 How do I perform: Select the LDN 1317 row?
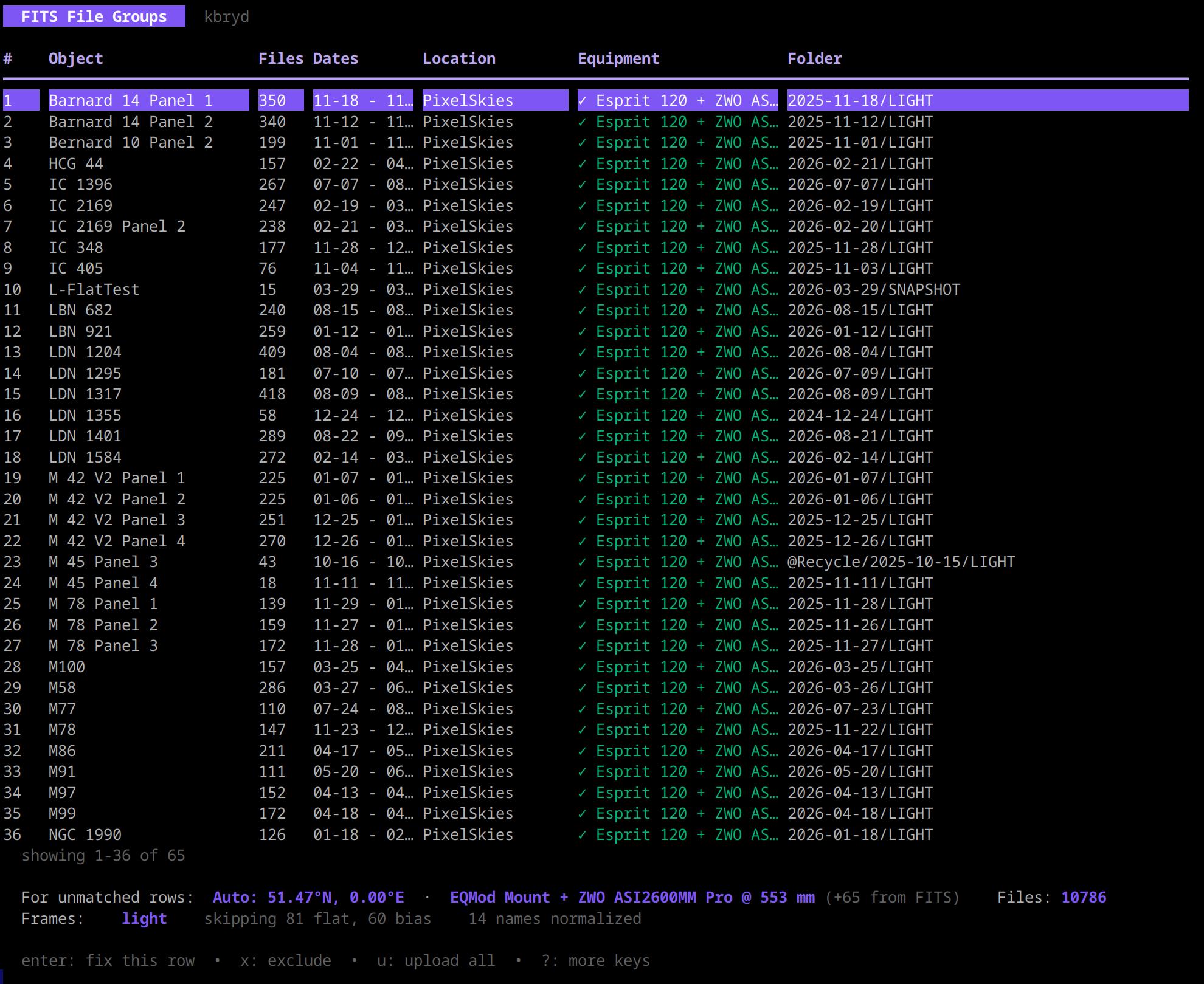(x=596, y=394)
